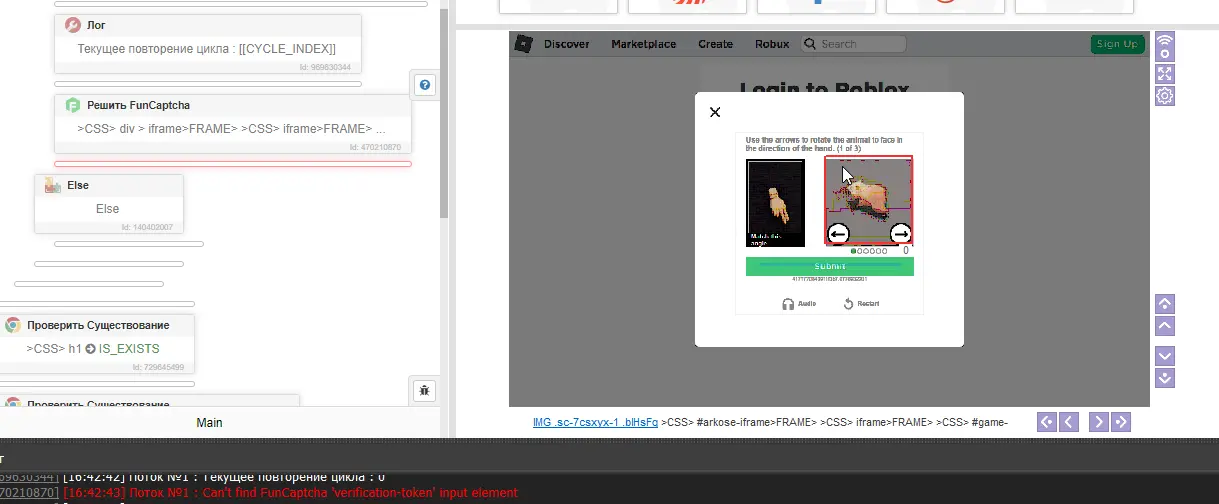
Task: Click the log action ID 70210870 link
Action: point(29,493)
